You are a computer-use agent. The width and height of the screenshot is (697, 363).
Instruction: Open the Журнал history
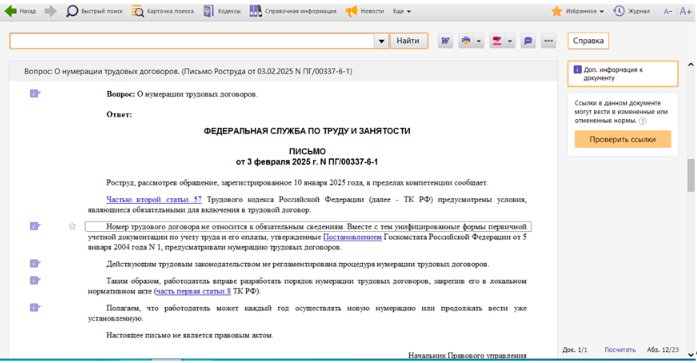(x=632, y=11)
